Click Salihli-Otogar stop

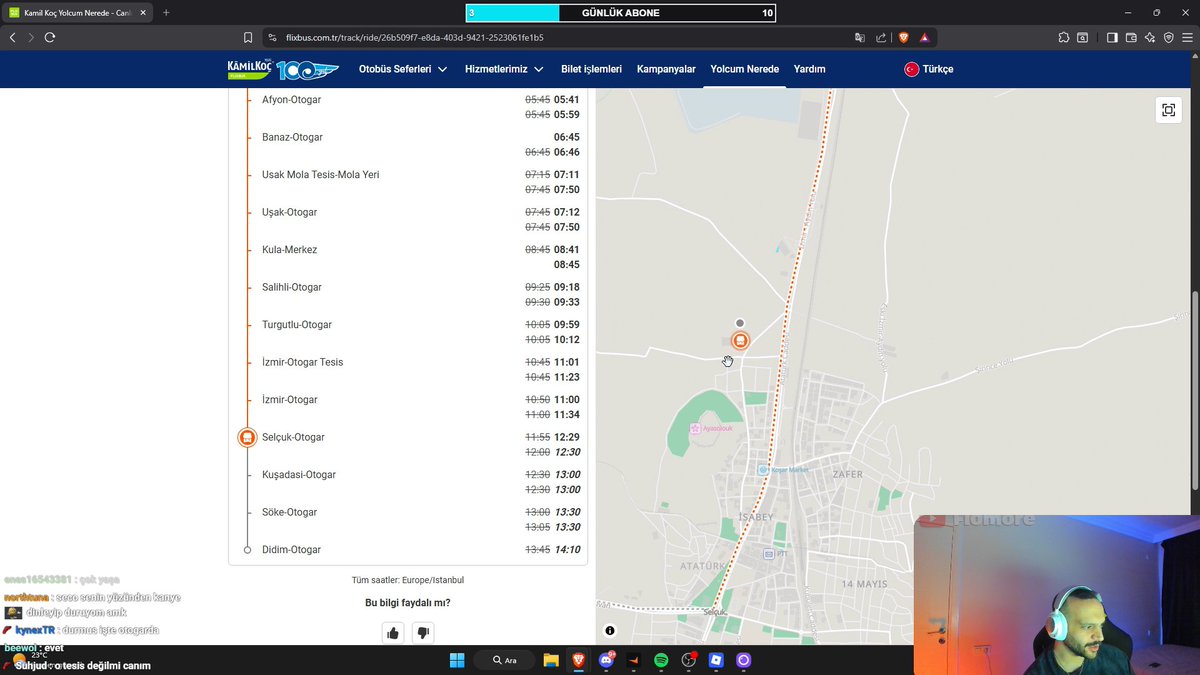[292, 287]
